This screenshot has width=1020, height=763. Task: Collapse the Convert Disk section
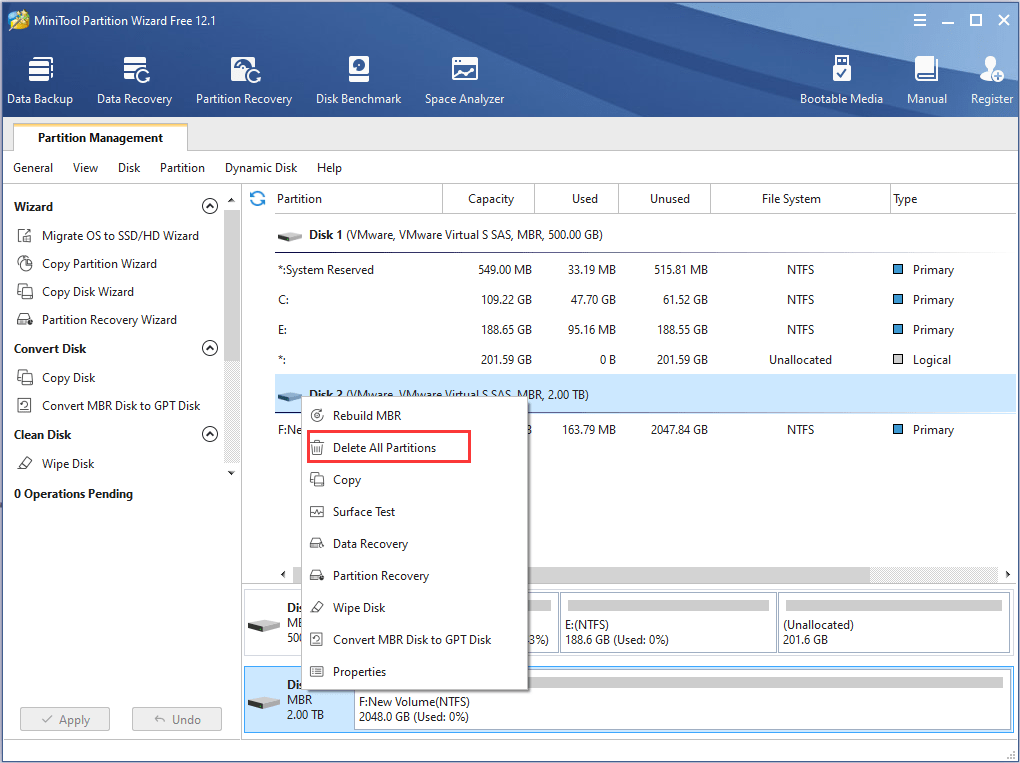pyautogui.click(x=210, y=348)
